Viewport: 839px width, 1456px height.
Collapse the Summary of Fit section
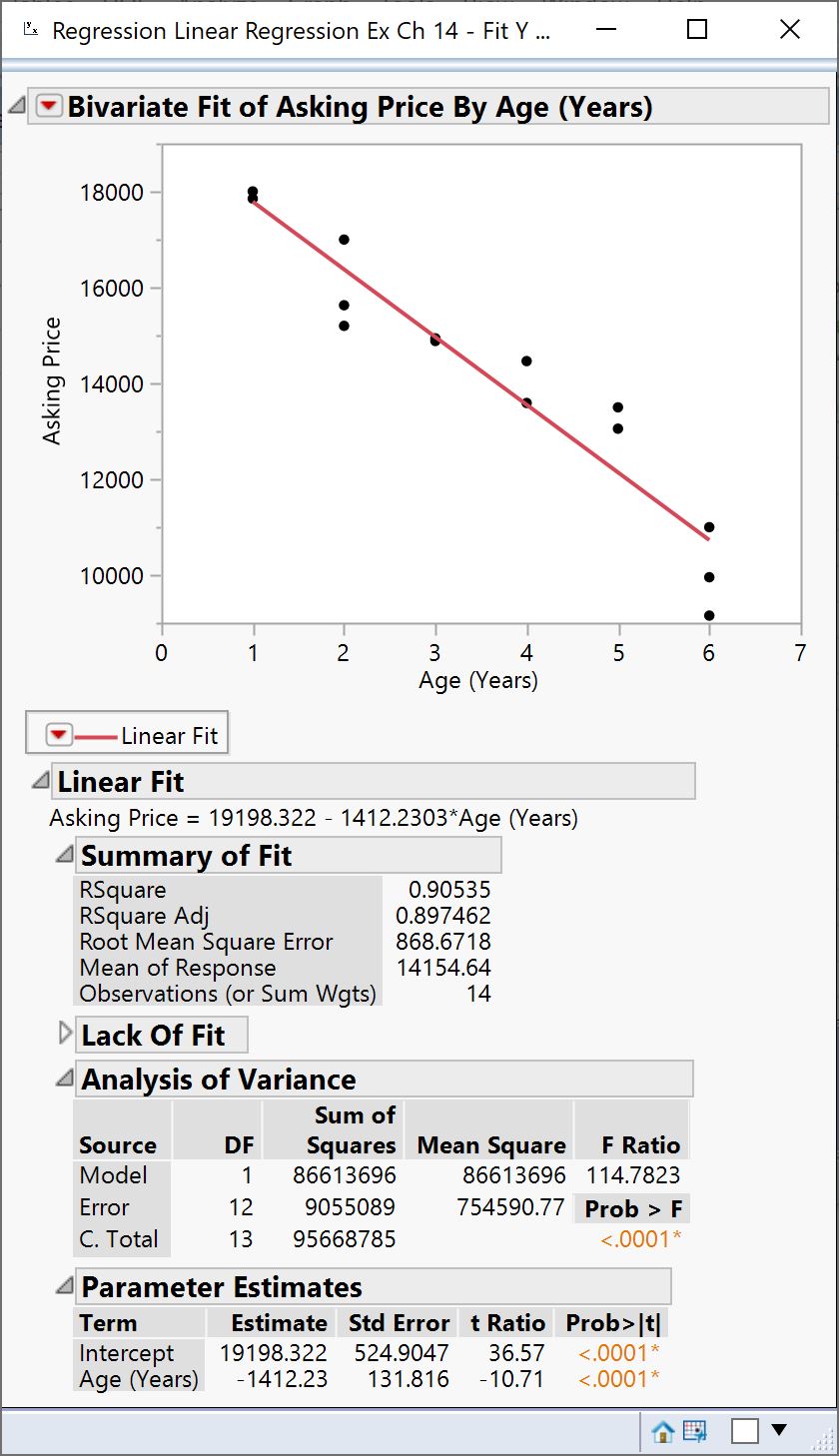tap(64, 854)
